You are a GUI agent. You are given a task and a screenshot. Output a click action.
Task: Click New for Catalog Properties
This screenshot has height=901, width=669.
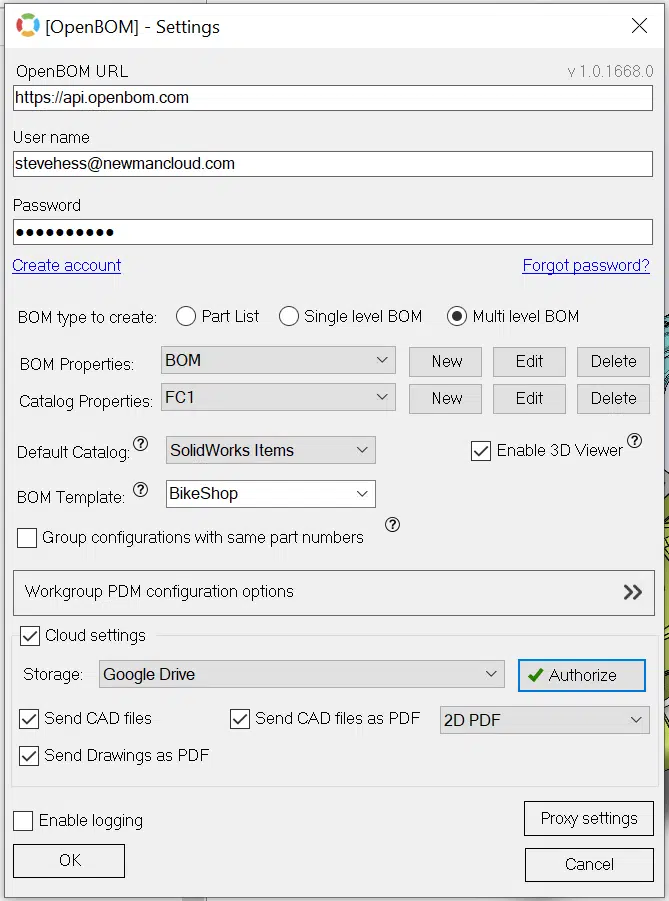click(445, 398)
